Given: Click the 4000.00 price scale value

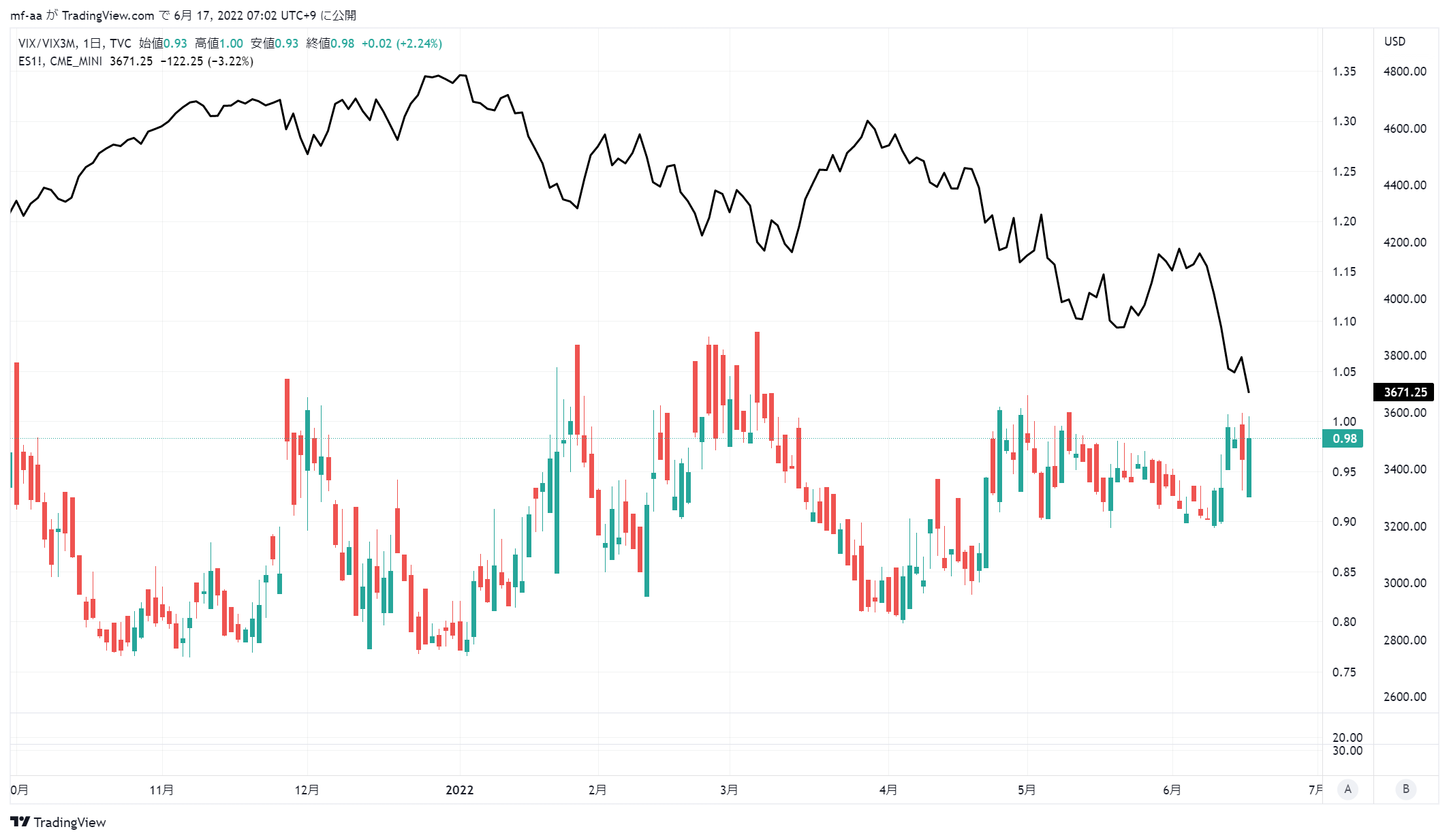Looking at the screenshot, I should point(1405,299).
